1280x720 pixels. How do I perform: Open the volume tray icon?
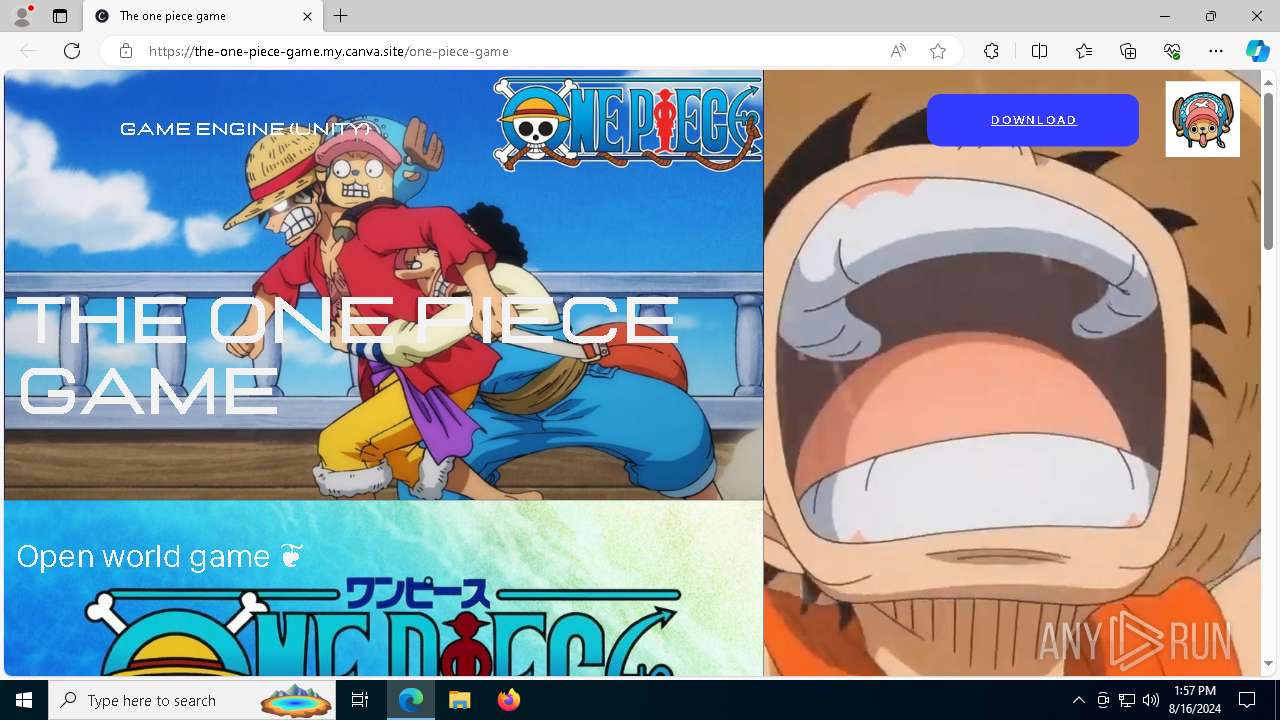pos(1151,700)
